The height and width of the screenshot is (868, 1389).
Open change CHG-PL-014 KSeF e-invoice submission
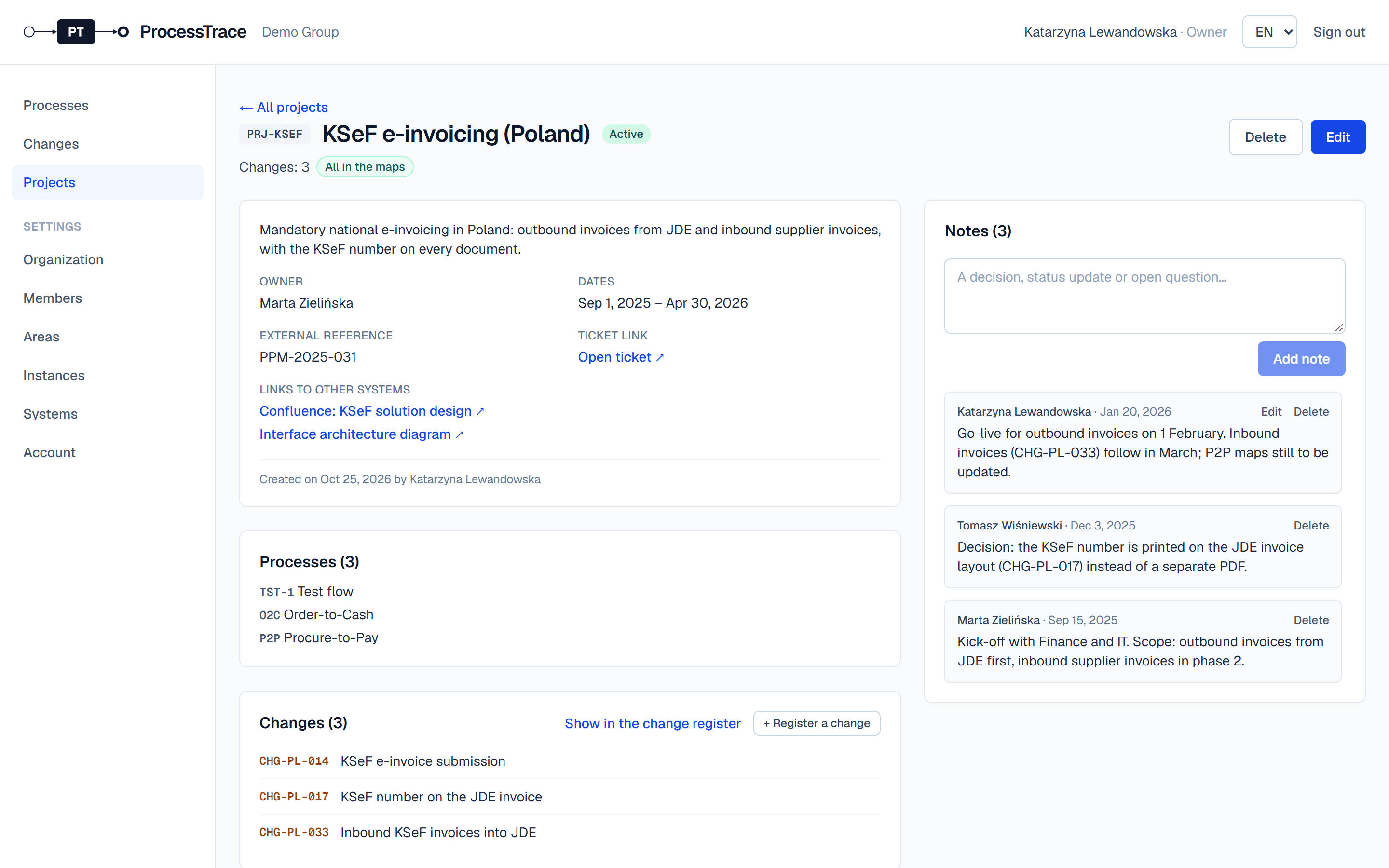pos(570,761)
